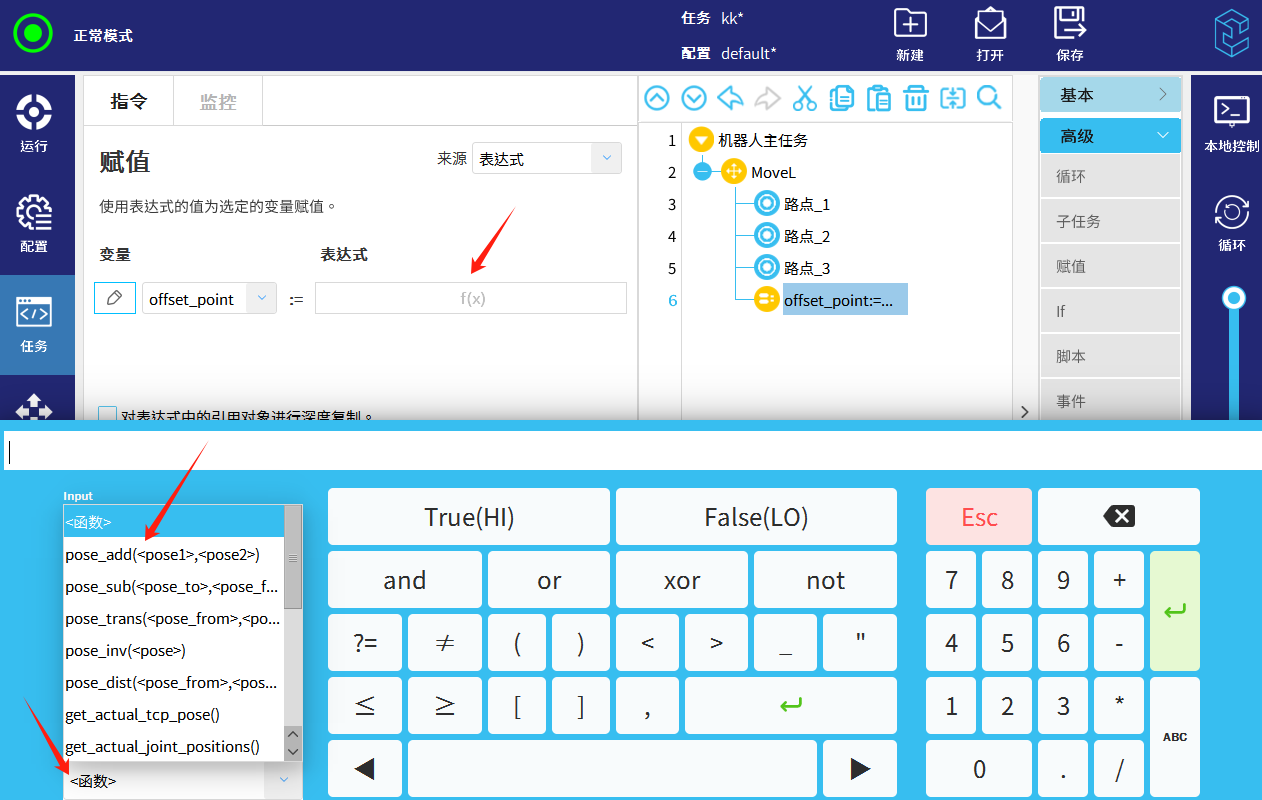Screen dimensions: 1262x800
Task: Open 本地控制 local control panel
Action: tap(1231, 122)
